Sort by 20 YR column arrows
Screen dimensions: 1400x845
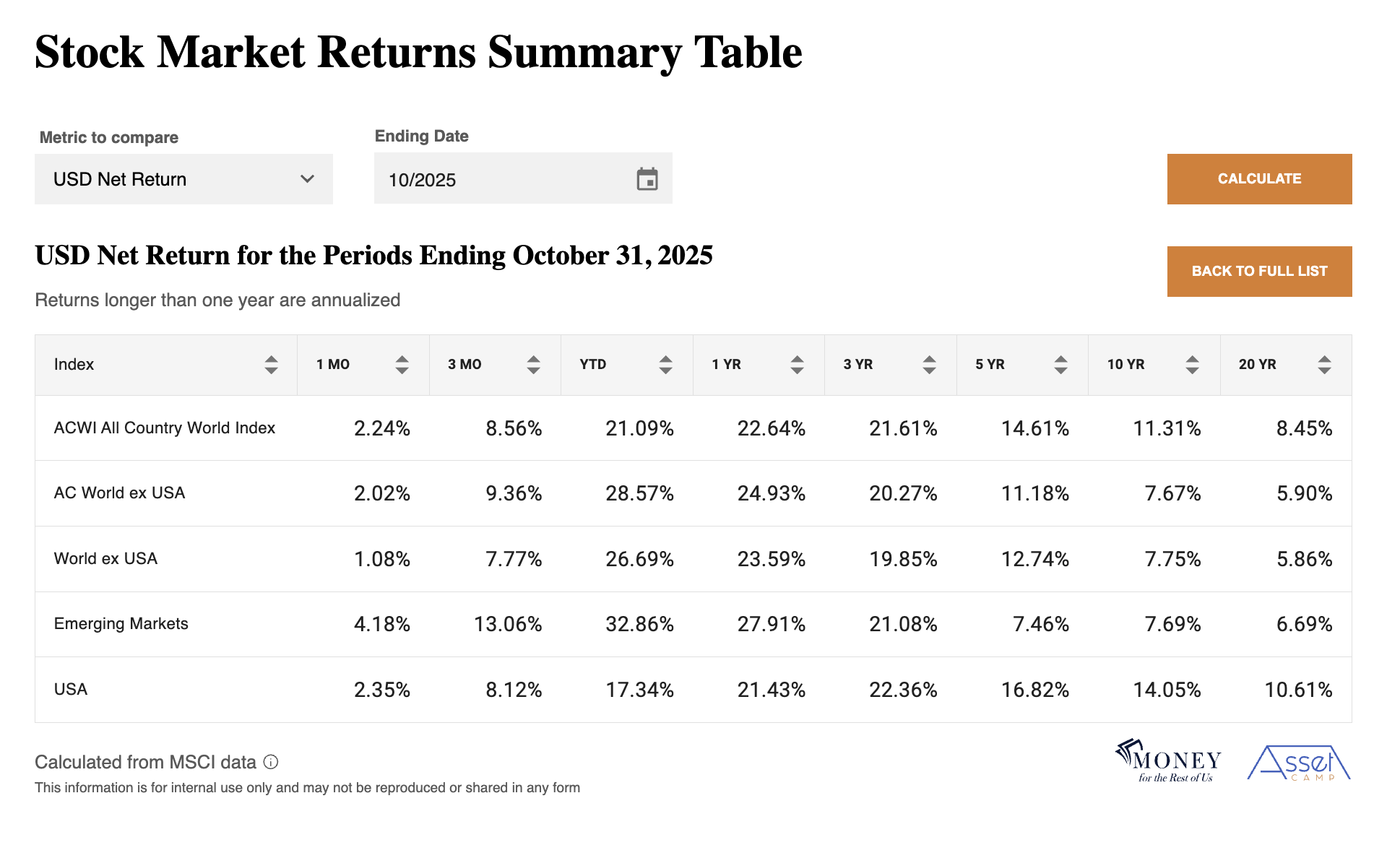tap(1324, 365)
